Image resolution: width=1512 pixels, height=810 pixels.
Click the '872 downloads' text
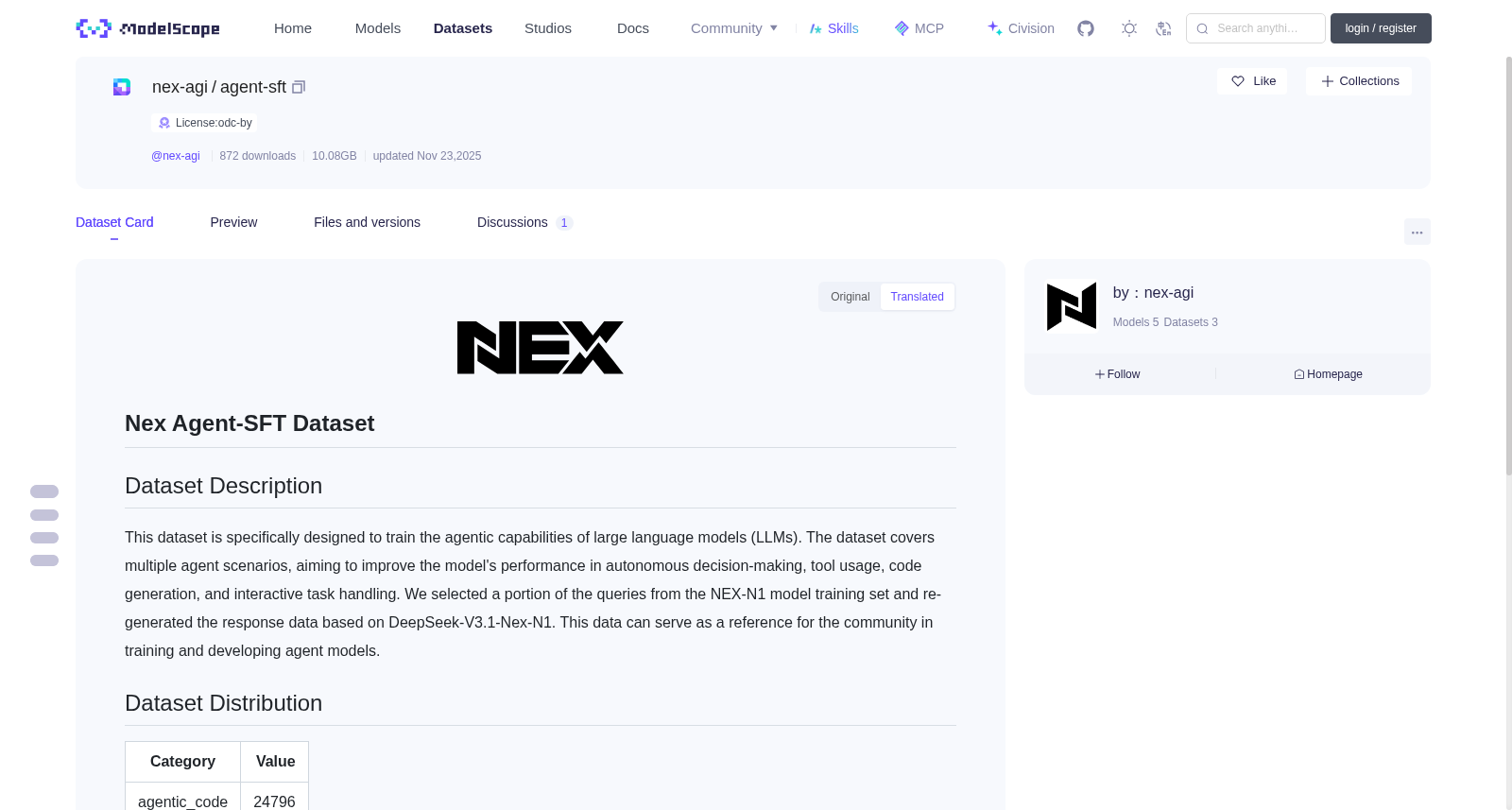[257, 156]
